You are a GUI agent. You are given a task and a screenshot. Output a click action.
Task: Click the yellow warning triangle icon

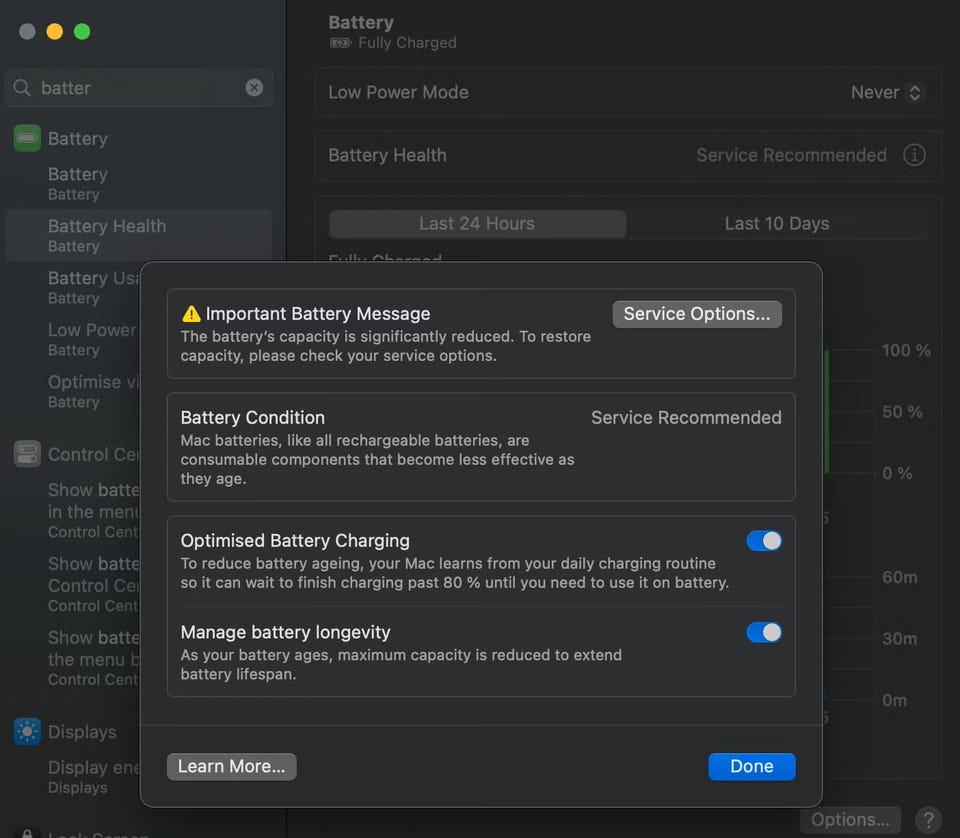191,314
